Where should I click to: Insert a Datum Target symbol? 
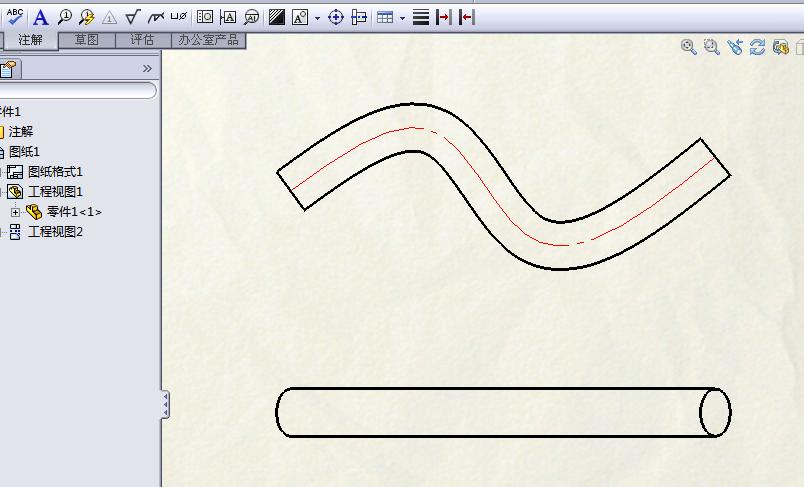[251, 17]
